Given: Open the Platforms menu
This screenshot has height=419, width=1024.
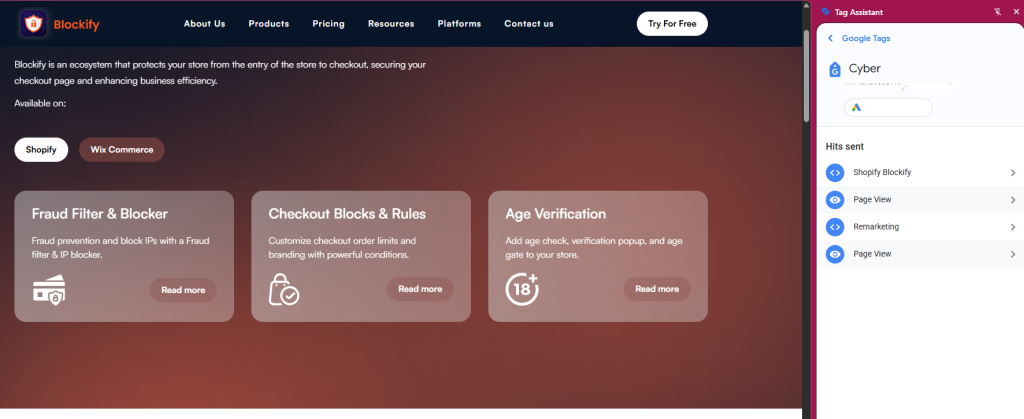Looking at the screenshot, I should point(459,23).
